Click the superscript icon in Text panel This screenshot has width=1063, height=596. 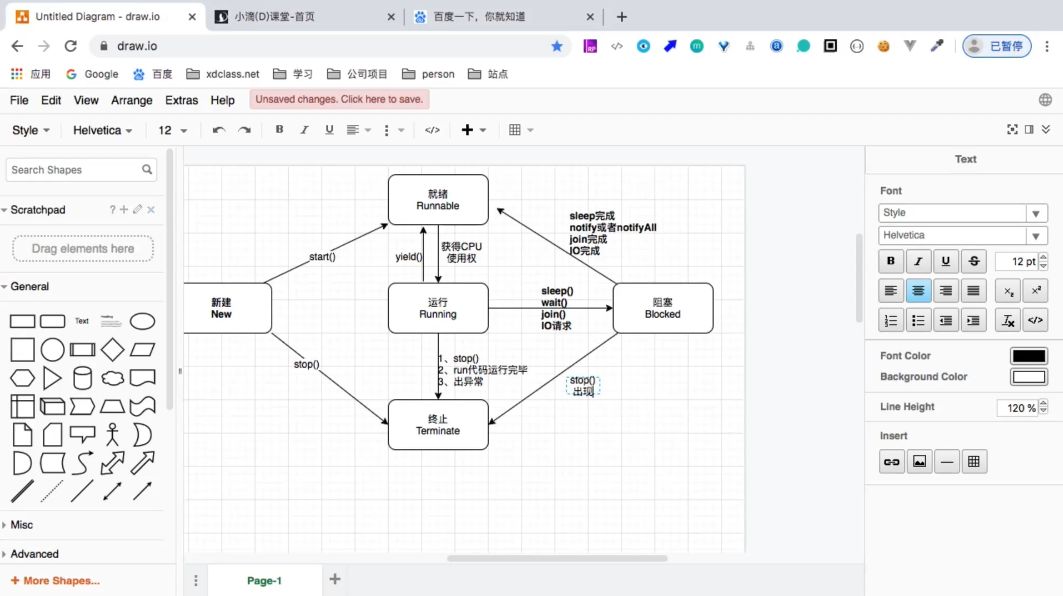(x=1035, y=290)
